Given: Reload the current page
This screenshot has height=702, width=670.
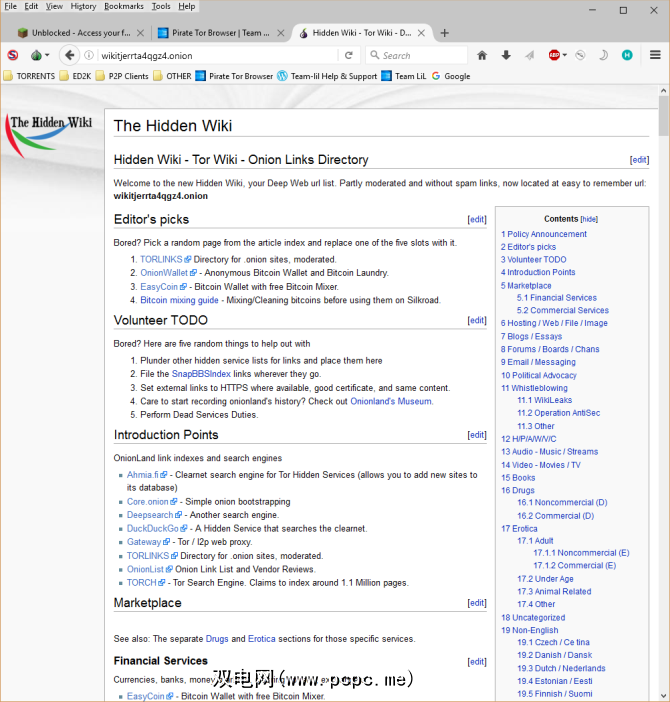Looking at the screenshot, I should (x=349, y=56).
